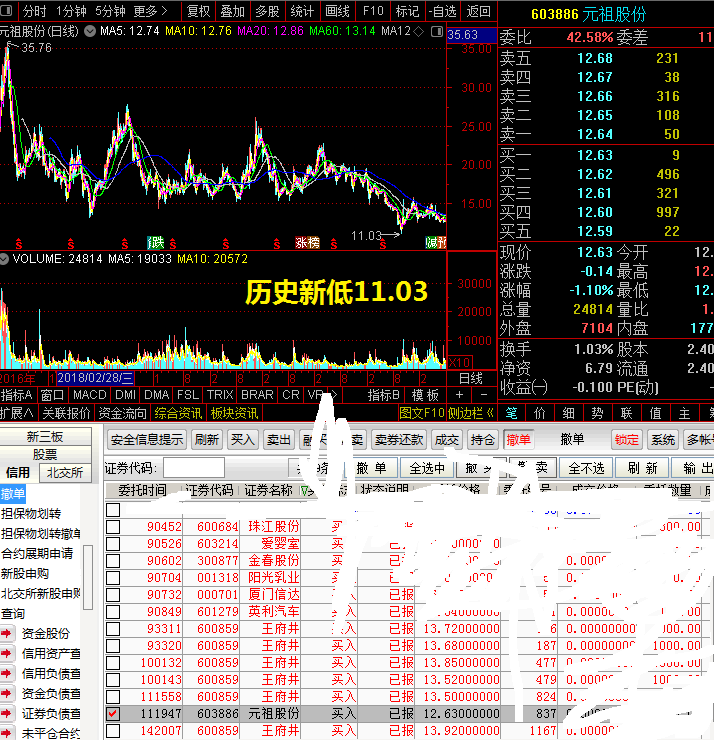Image resolution: width=714 pixels, height=740 pixels.
Task: Open the 模板 option
Action: [x=425, y=395]
